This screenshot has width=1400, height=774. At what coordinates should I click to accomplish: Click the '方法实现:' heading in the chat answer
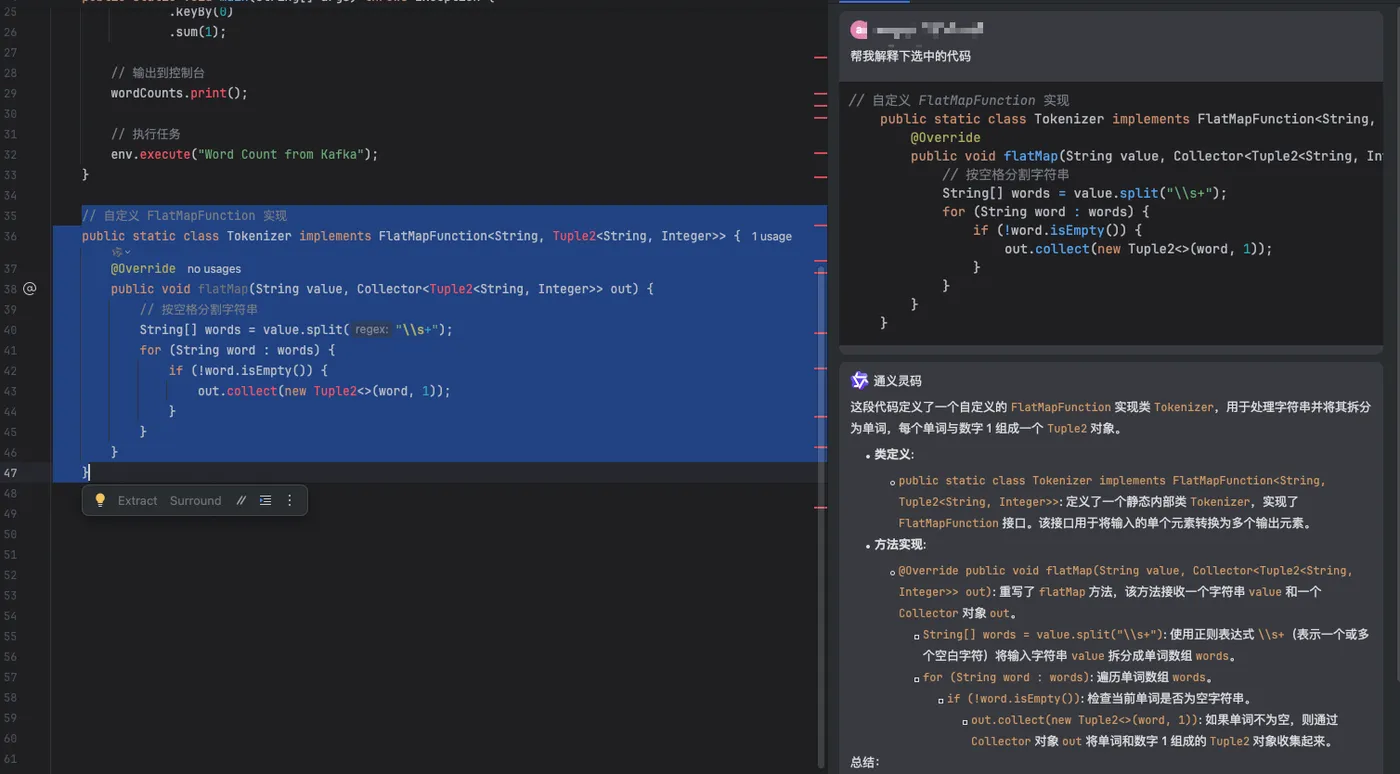[901, 546]
